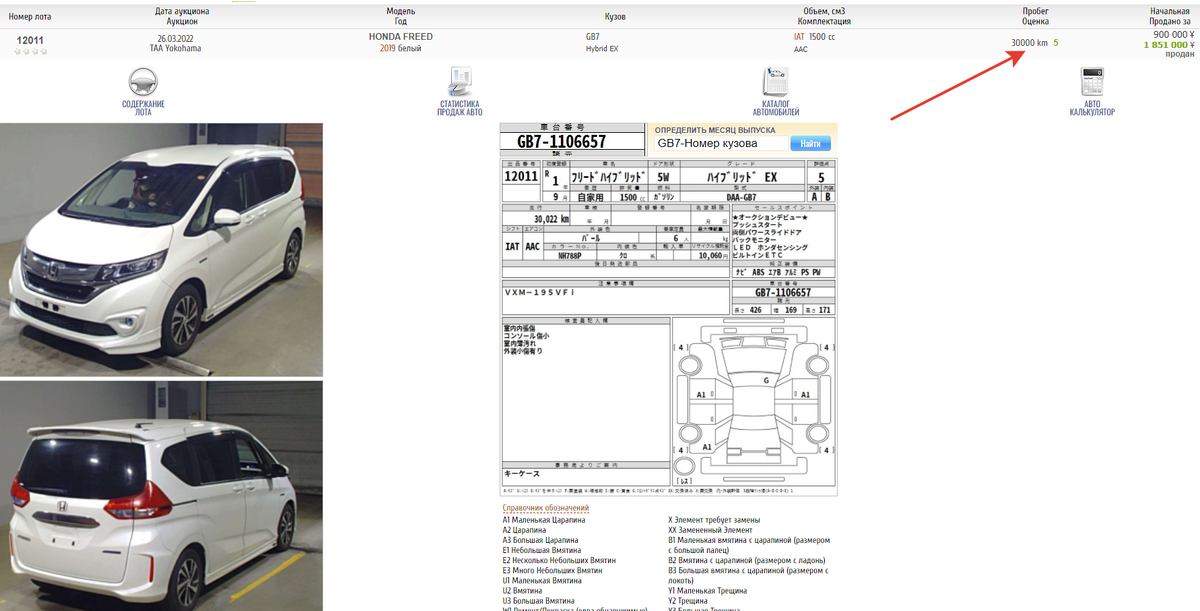Click the GB7 body code

[593, 36]
